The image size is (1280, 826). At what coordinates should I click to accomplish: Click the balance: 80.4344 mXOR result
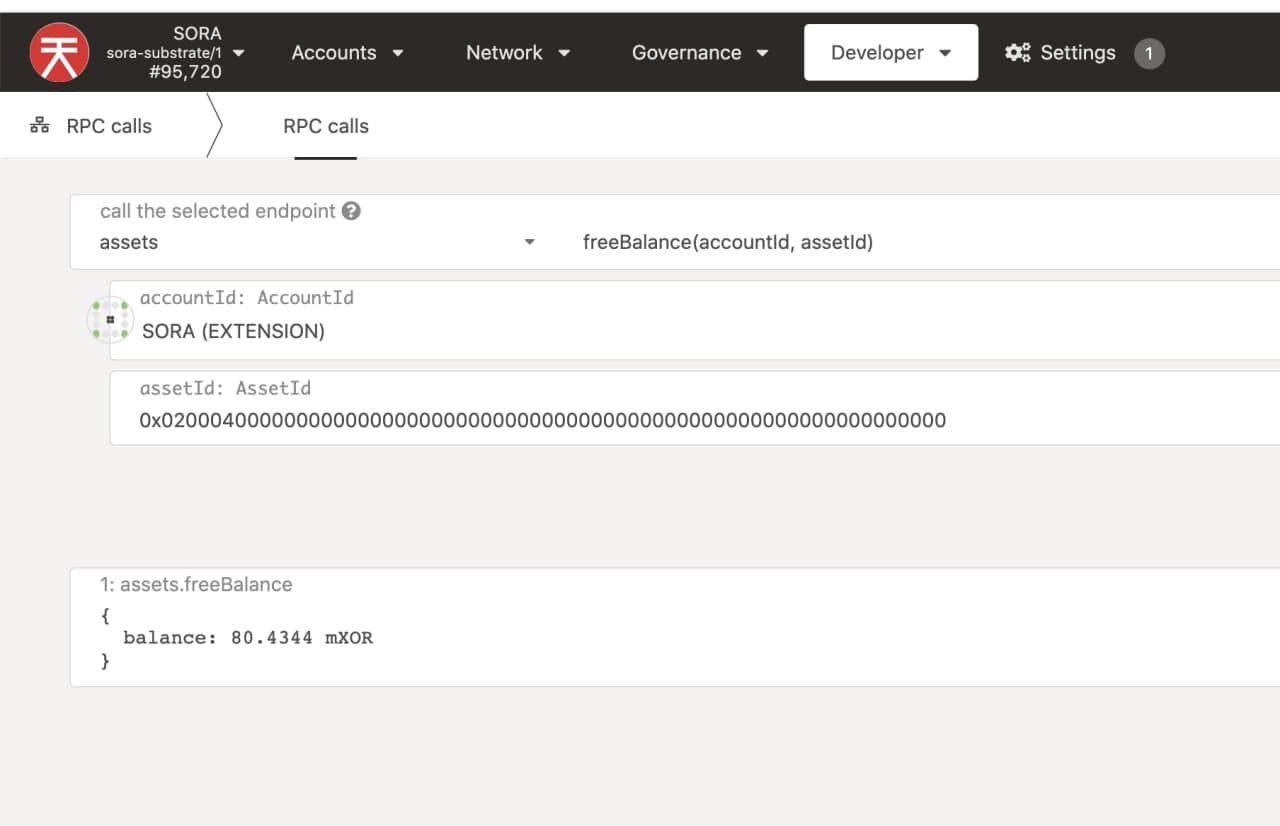pyautogui.click(x=248, y=637)
